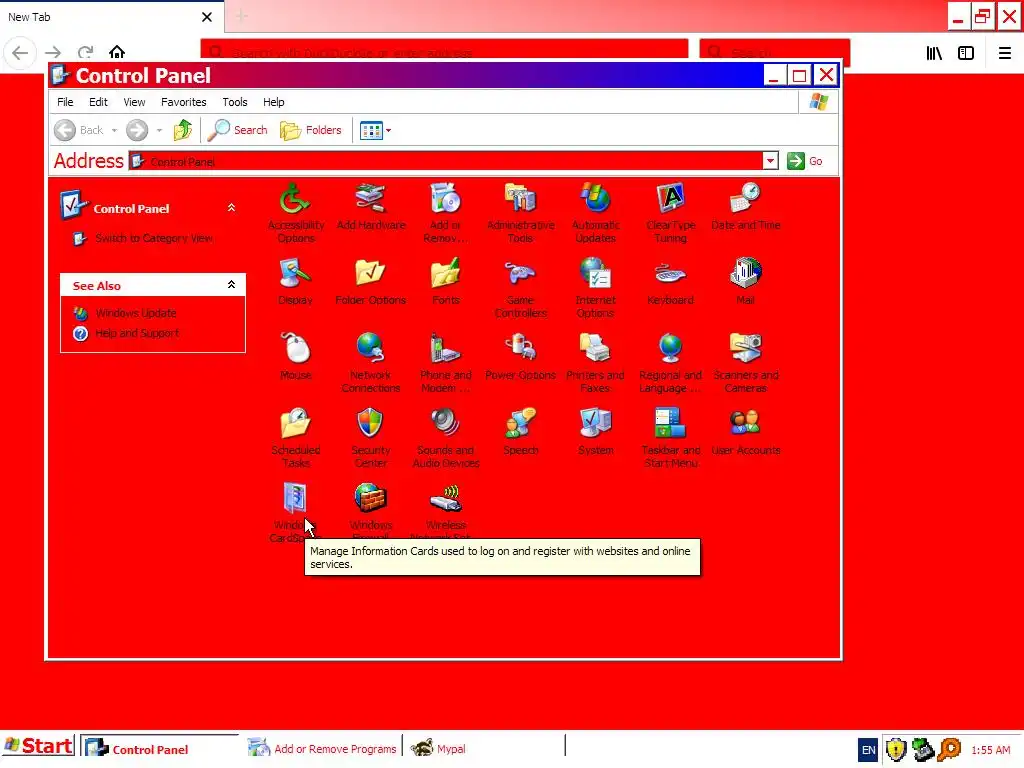
Task: Open the Forward button history dropdown arrow
Action: tap(159, 131)
